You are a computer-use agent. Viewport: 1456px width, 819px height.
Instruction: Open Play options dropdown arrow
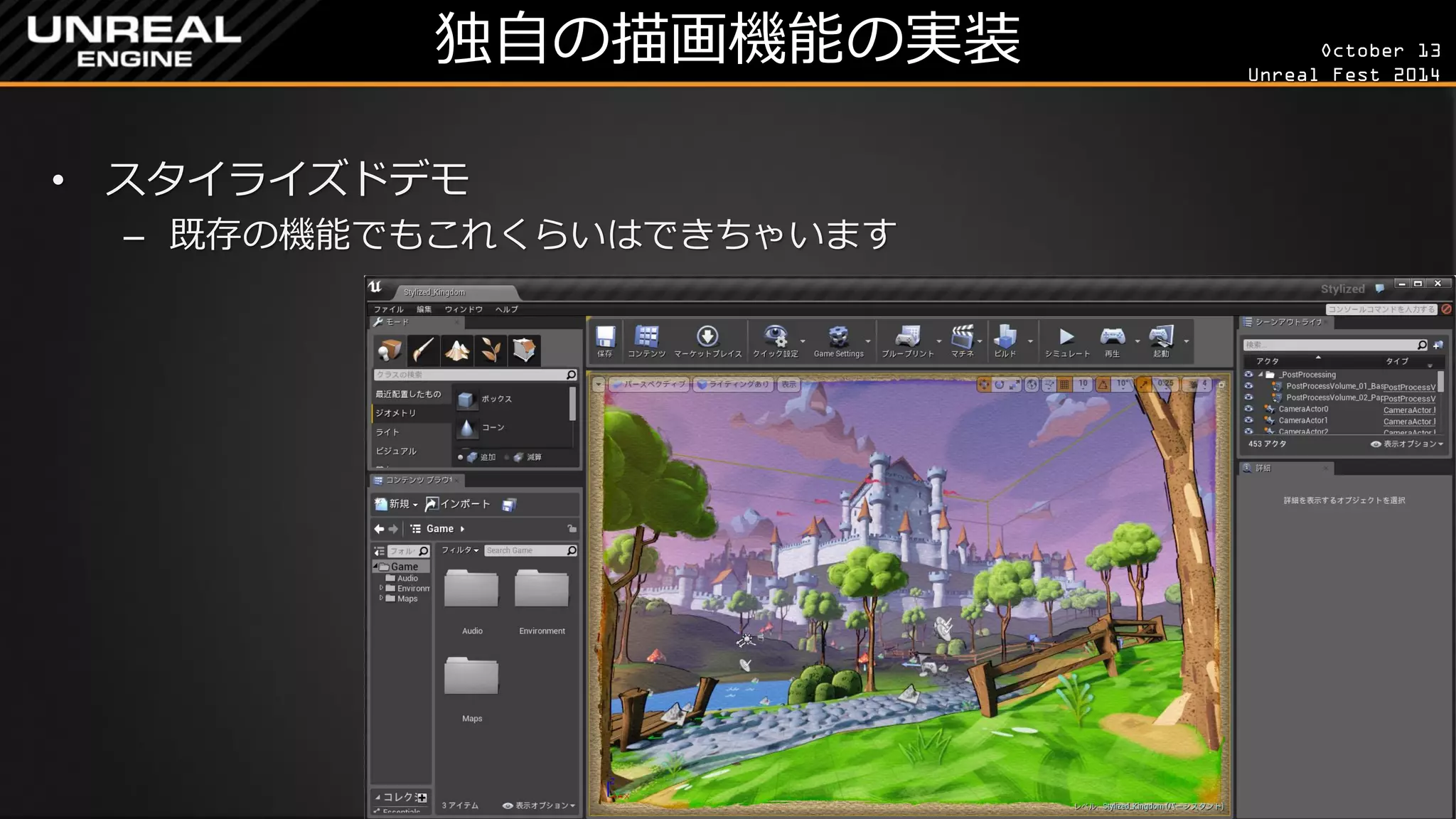[1137, 341]
